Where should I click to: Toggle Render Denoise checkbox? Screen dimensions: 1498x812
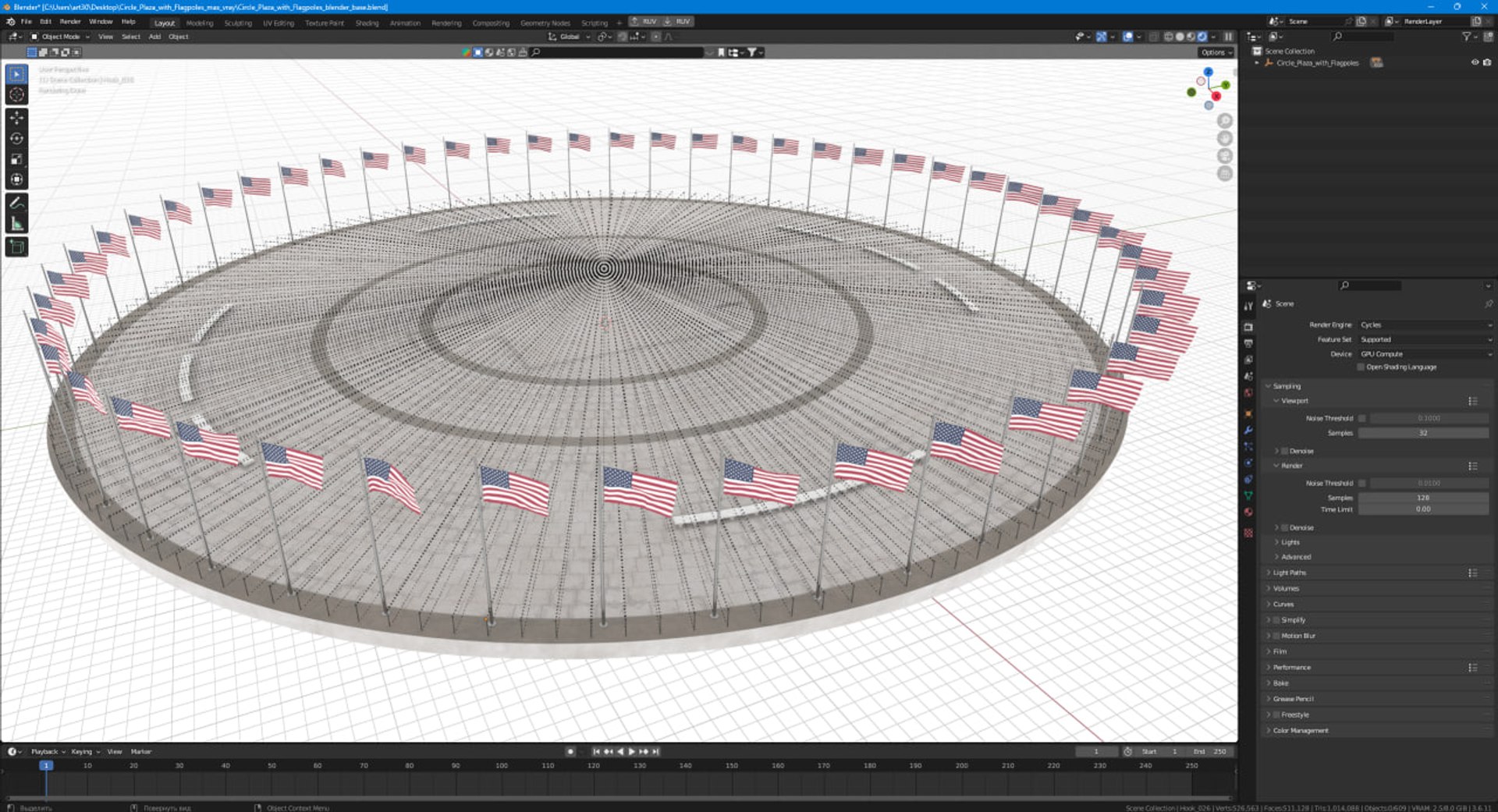[1284, 527]
